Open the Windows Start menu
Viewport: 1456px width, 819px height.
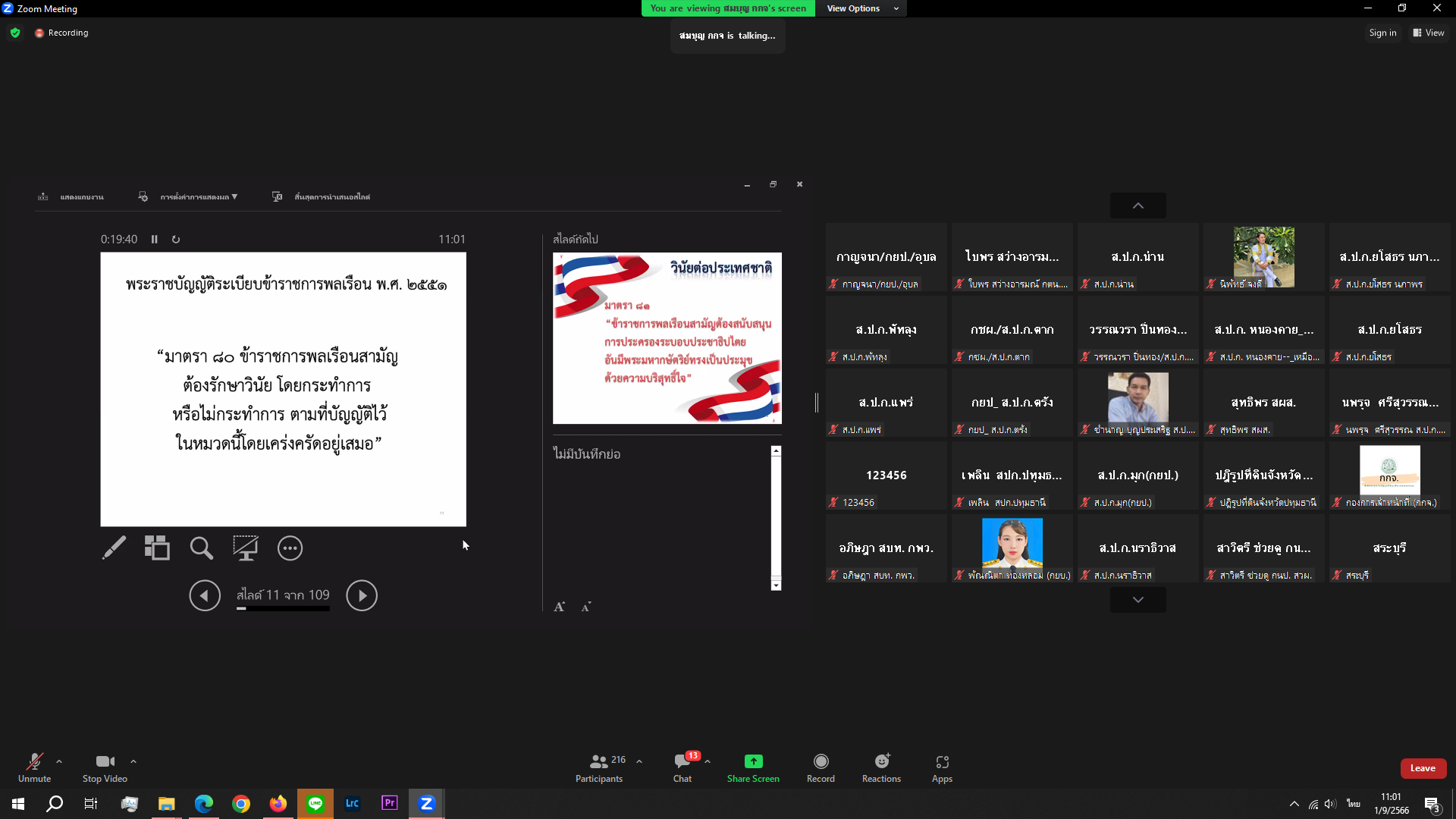pos(18,804)
